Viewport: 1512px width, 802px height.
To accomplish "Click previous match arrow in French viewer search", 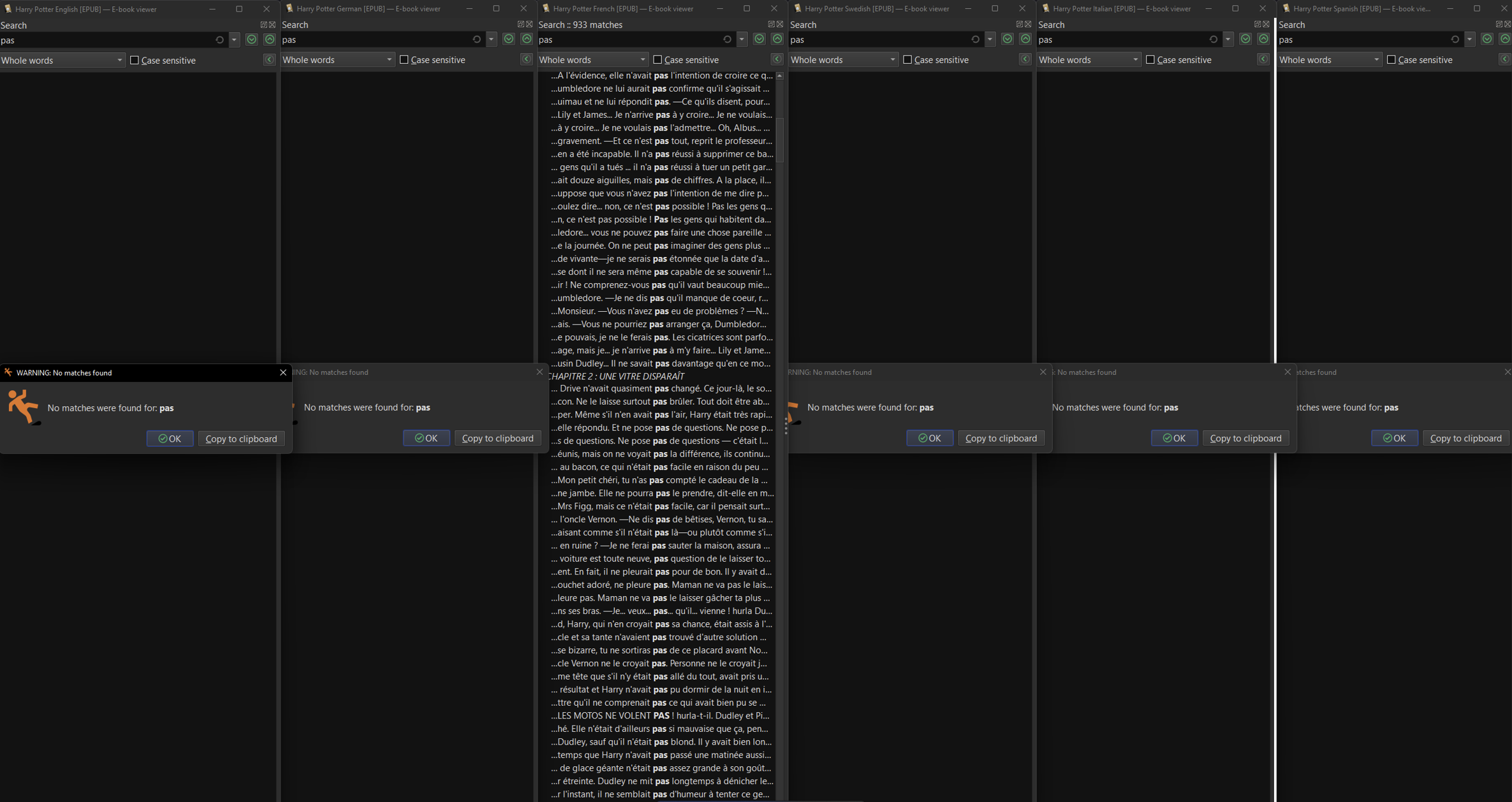I will (777, 39).
